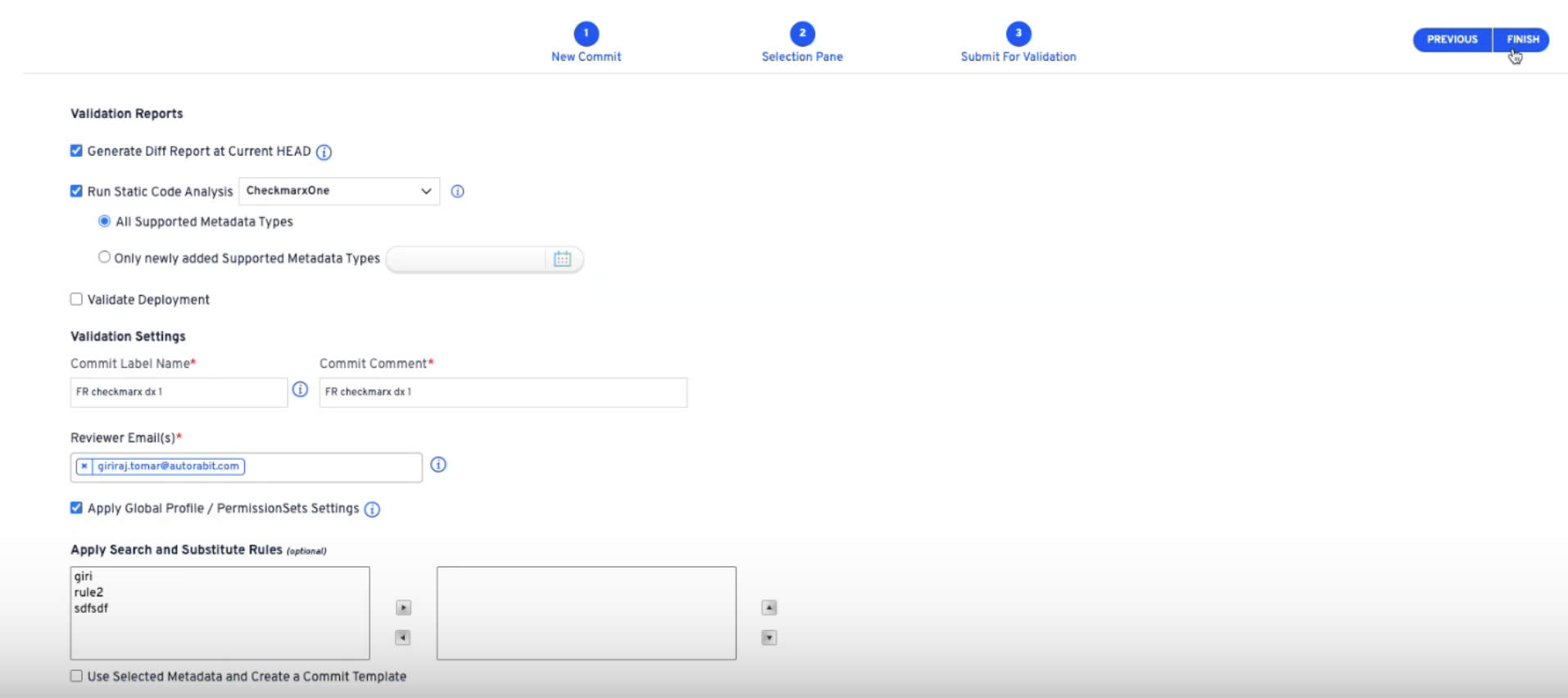Image resolution: width=1568 pixels, height=698 pixels.
Task: Move rule down in the selected list
Action: point(768,637)
